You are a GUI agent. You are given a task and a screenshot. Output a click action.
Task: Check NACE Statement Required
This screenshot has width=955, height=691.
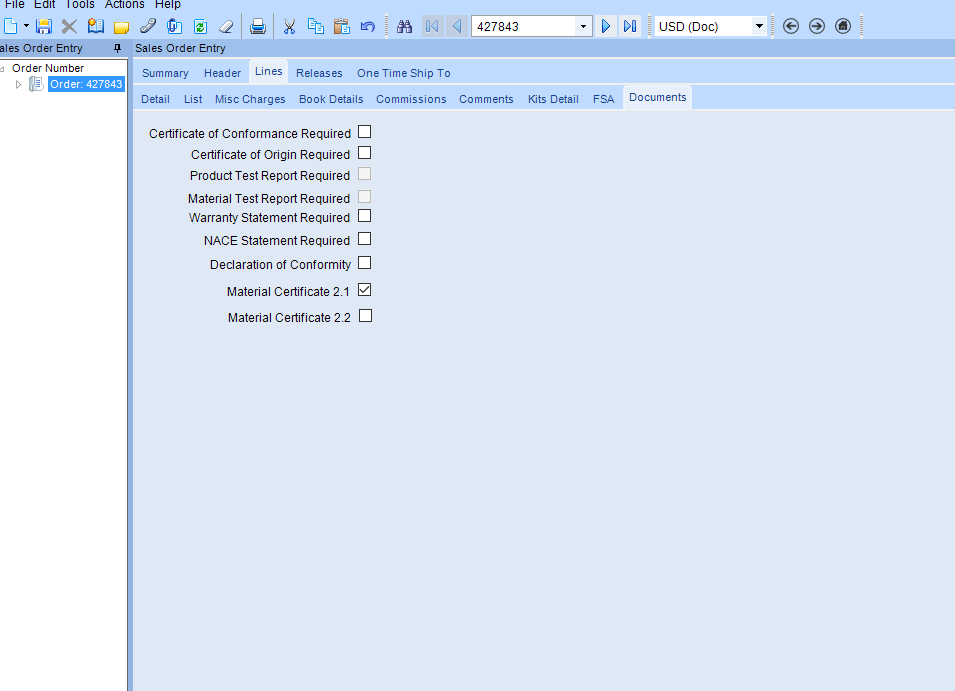(x=364, y=239)
